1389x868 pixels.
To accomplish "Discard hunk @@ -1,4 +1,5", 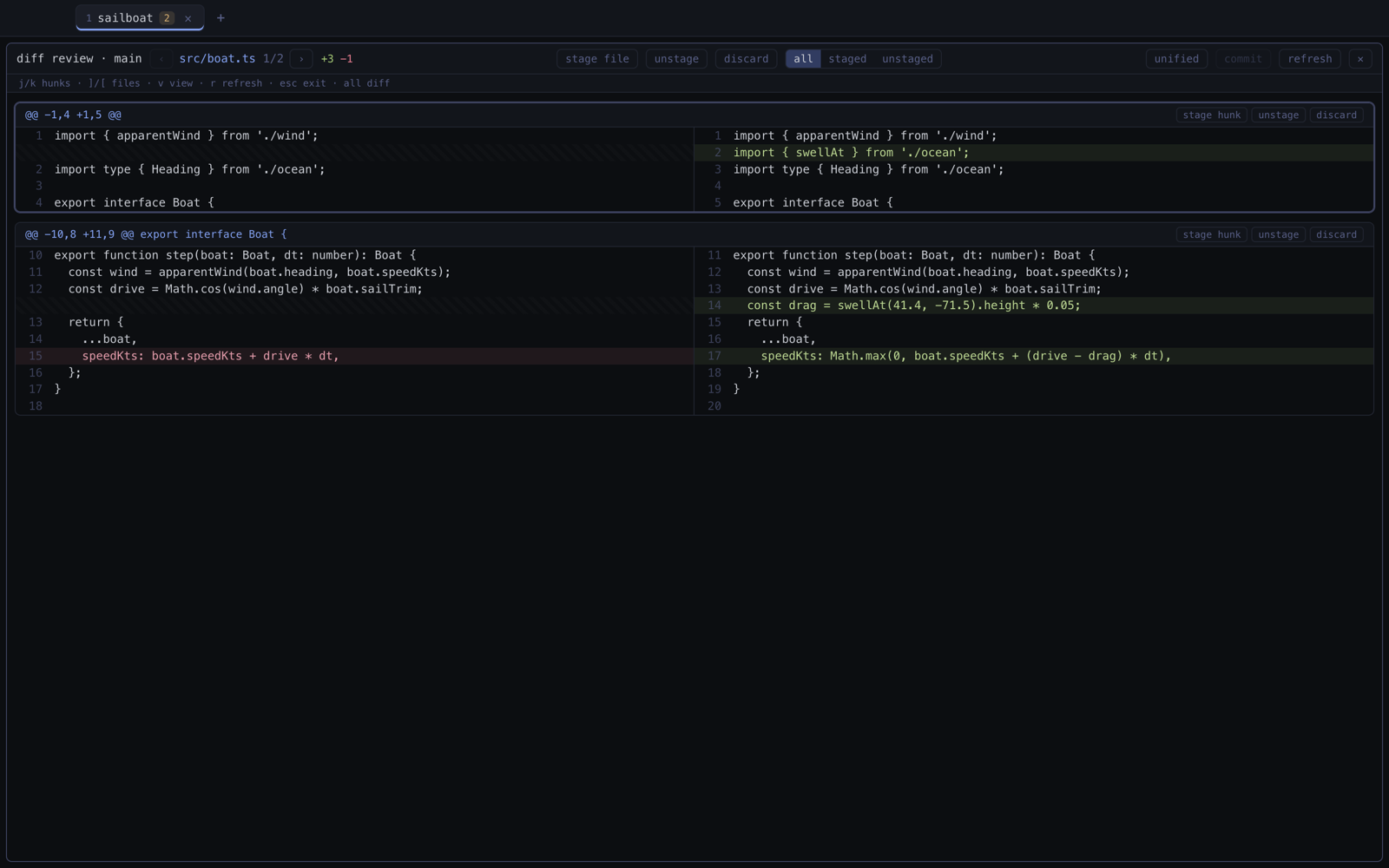I will point(1336,115).
